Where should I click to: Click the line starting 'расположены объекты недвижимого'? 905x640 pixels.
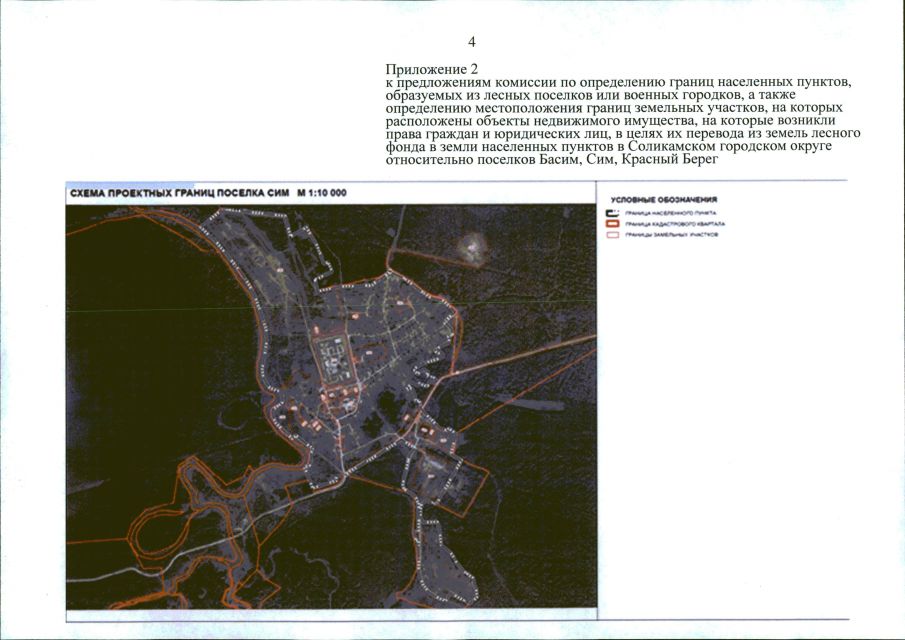[610, 121]
